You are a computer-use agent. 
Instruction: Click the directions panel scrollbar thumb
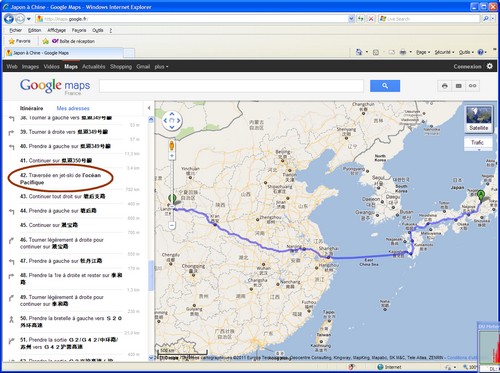coord(151,276)
